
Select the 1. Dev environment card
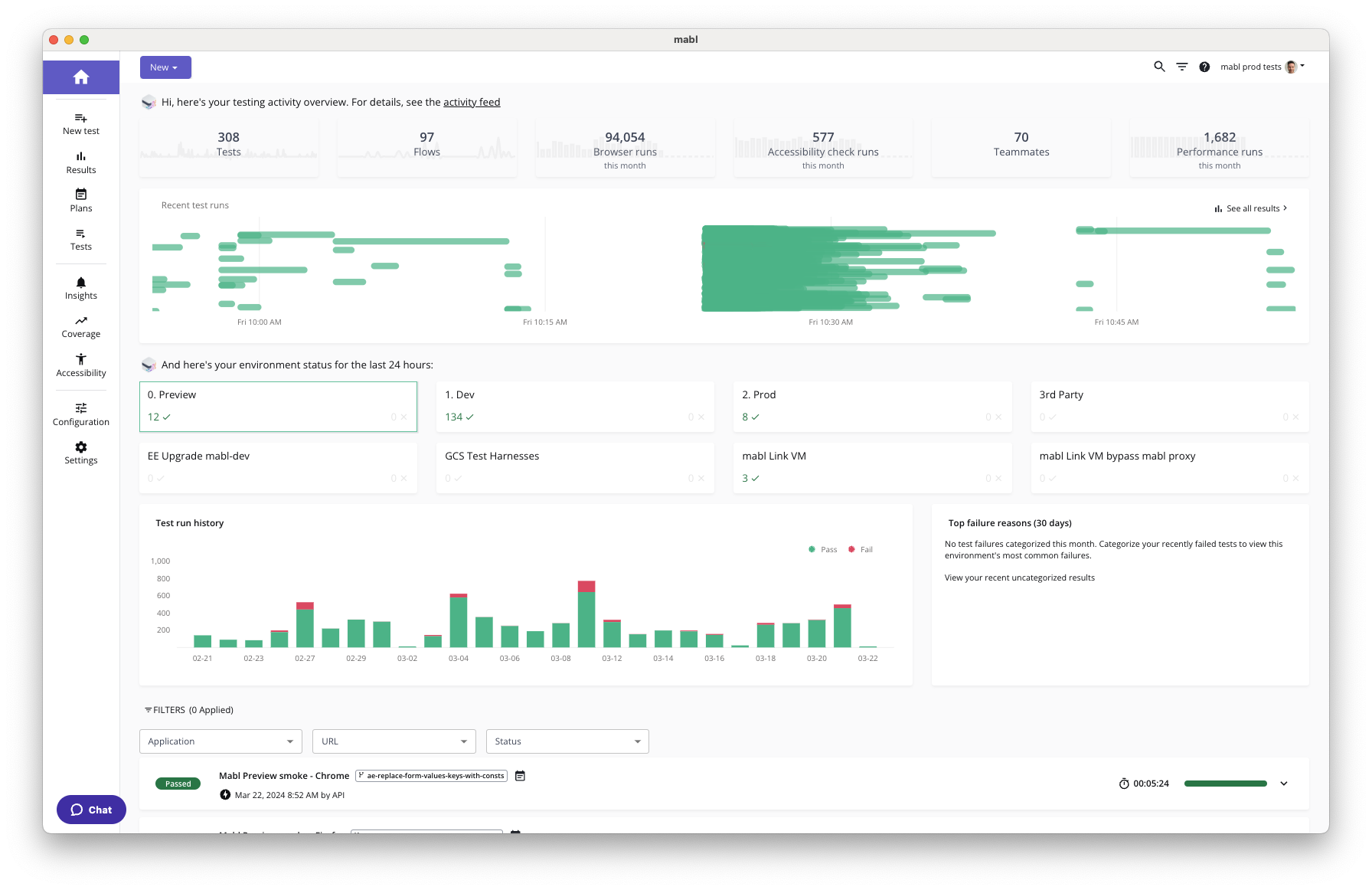tap(575, 407)
